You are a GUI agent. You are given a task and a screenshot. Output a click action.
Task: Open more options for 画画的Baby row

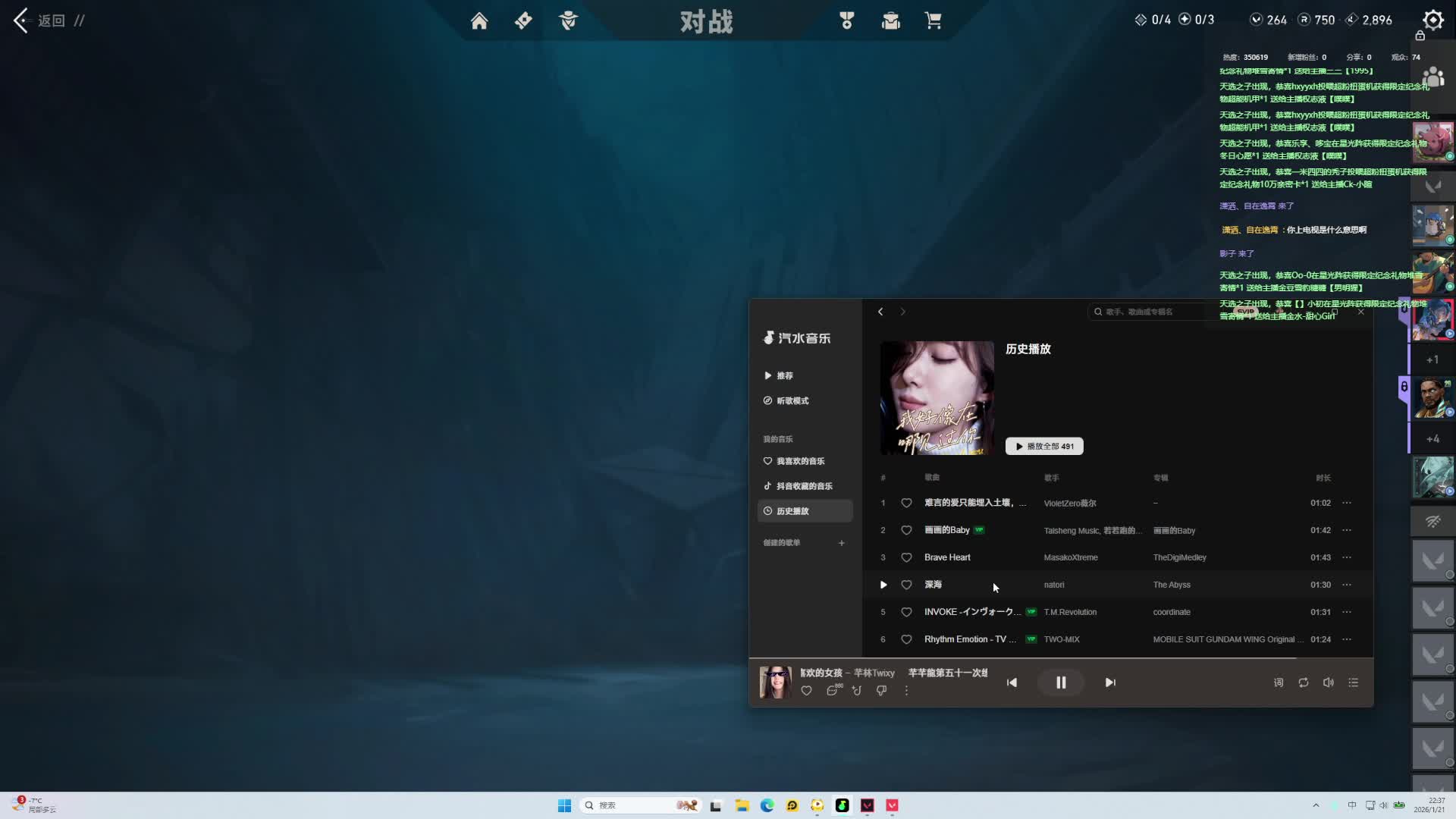point(1347,530)
